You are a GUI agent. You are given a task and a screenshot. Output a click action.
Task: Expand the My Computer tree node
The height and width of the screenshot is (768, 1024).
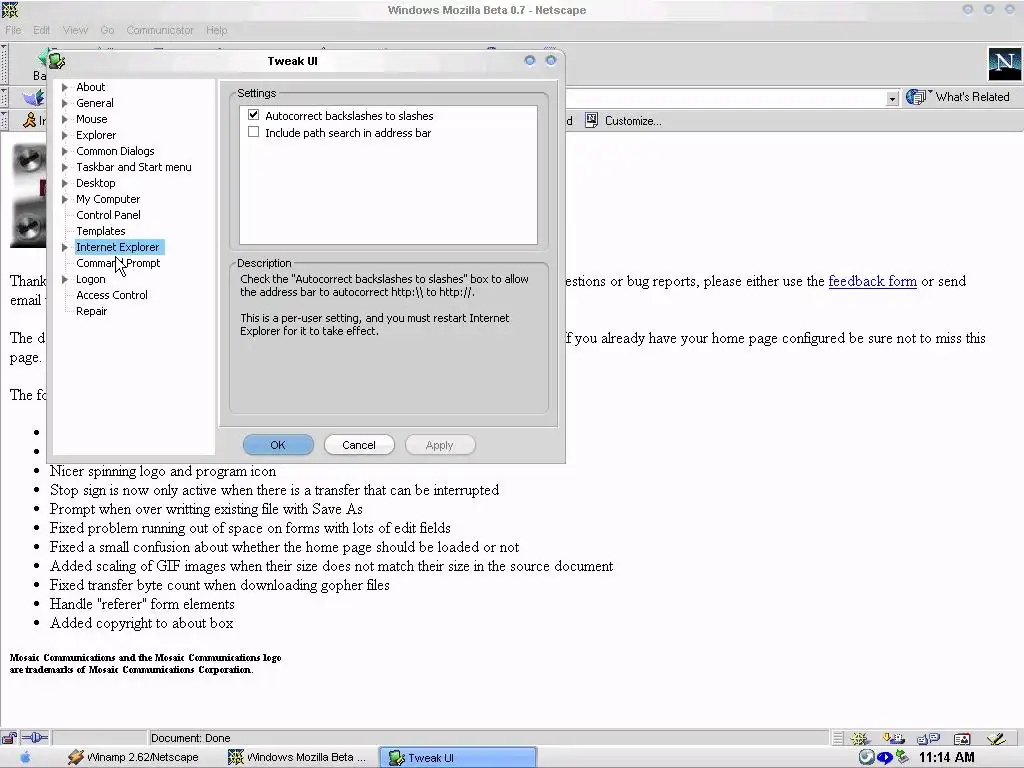click(x=65, y=199)
